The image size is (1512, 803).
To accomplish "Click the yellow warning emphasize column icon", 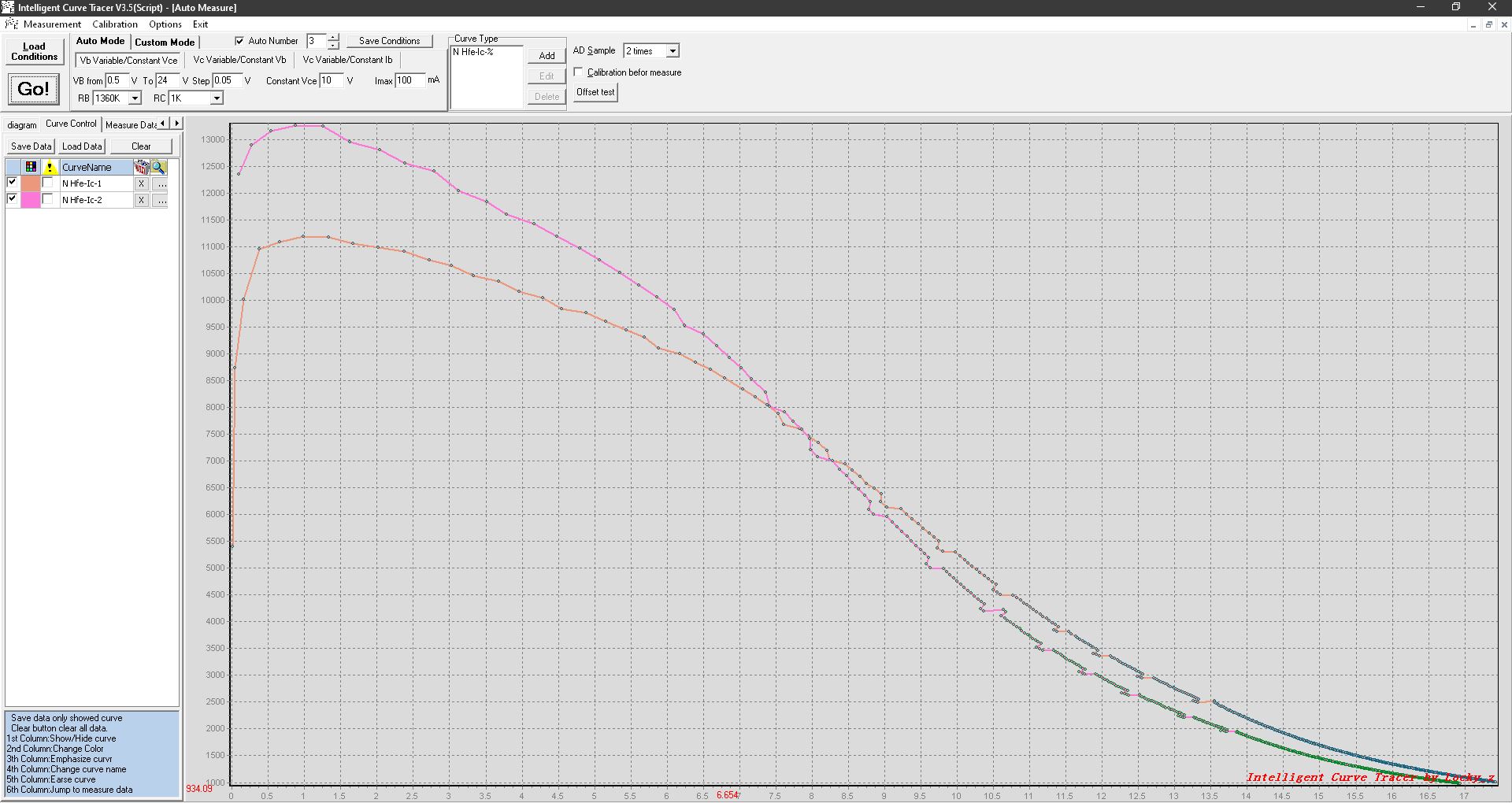I will [x=50, y=167].
